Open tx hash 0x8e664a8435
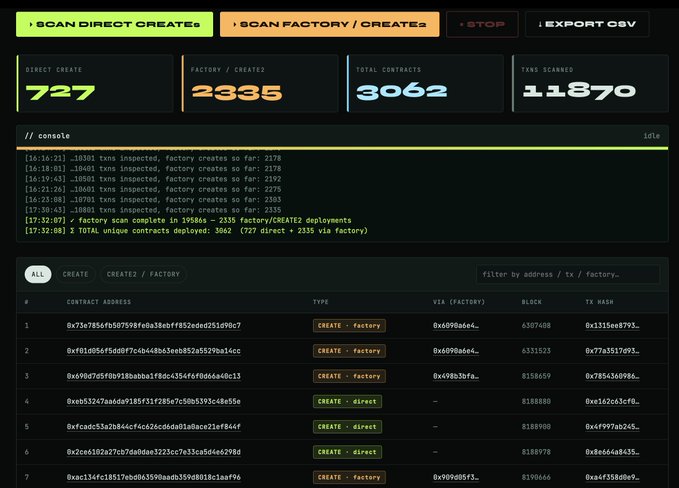This screenshot has height=488, width=679. pos(612,452)
